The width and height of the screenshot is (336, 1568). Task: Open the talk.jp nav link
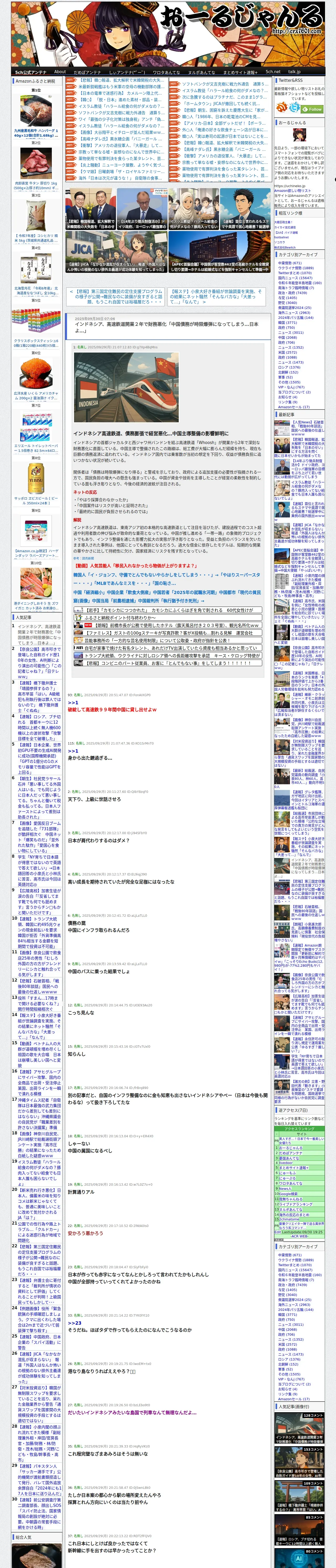(x=295, y=72)
